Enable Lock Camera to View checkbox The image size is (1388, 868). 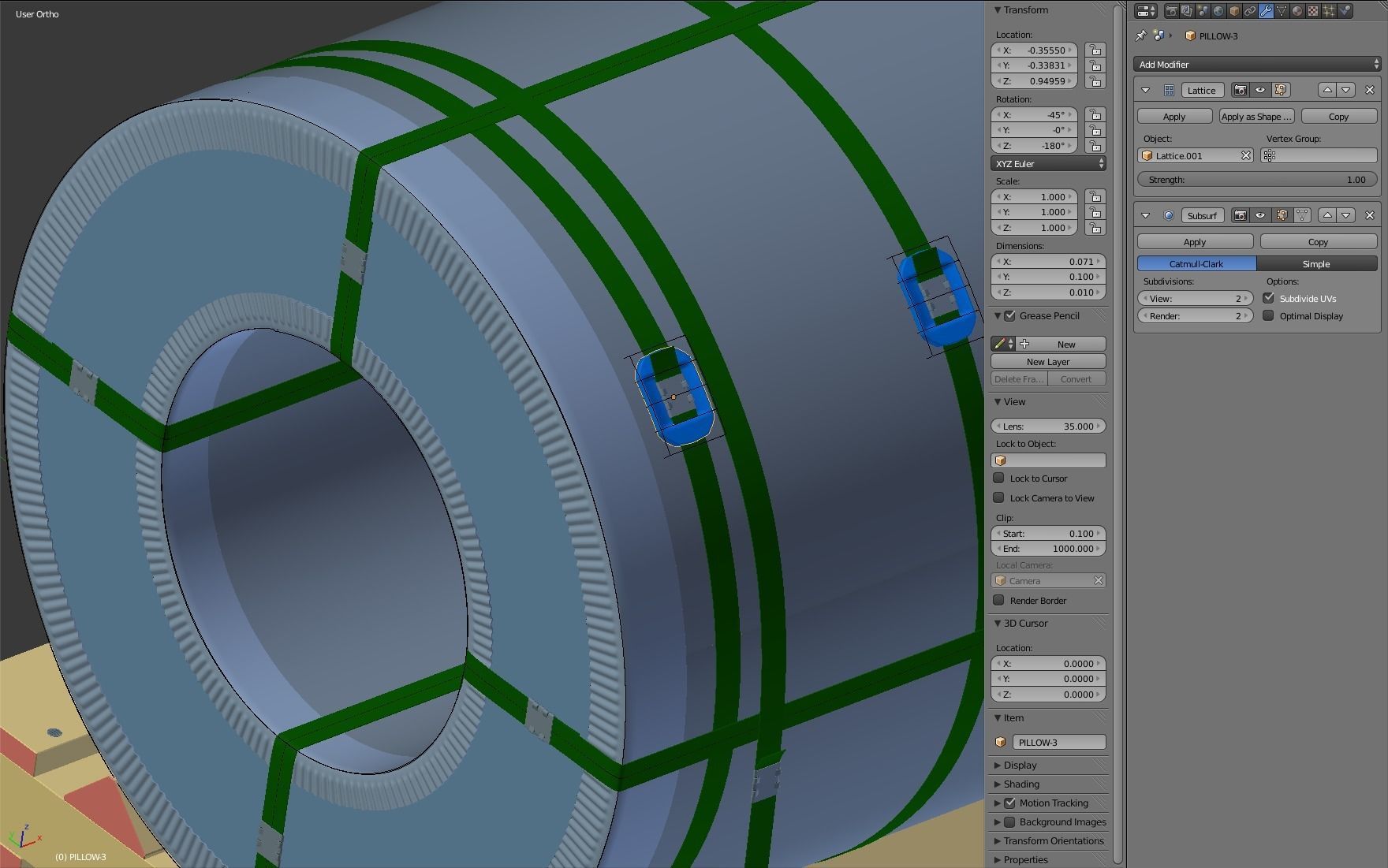click(x=998, y=497)
